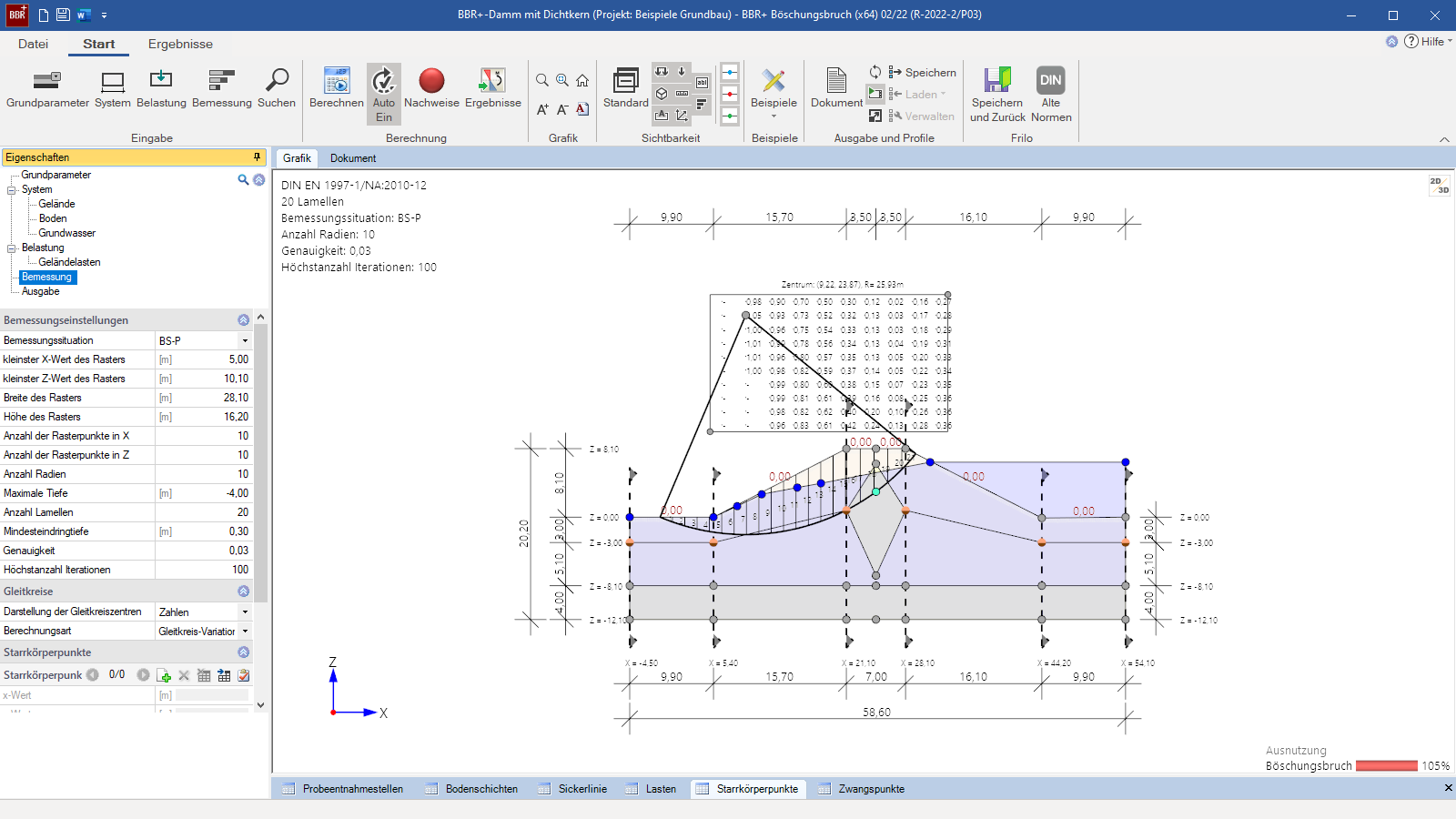This screenshot has height=819, width=1456.
Task: Open Nachweise red ball icon
Action: tap(431, 89)
